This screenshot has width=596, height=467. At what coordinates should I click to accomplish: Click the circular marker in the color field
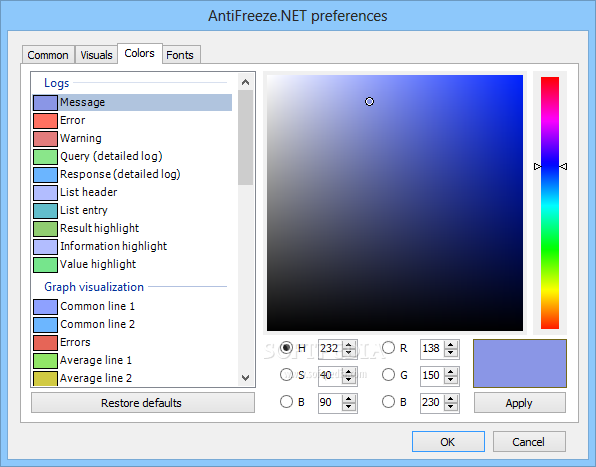click(369, 101)
